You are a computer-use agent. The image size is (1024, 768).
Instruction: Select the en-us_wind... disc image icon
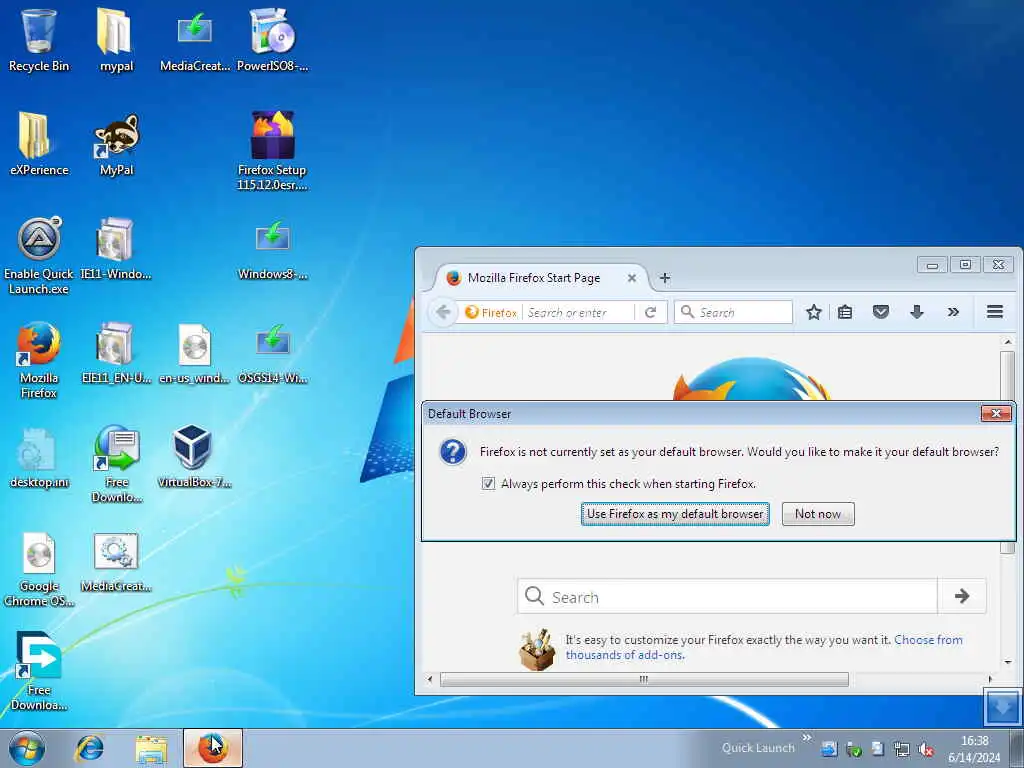point(195,353)
